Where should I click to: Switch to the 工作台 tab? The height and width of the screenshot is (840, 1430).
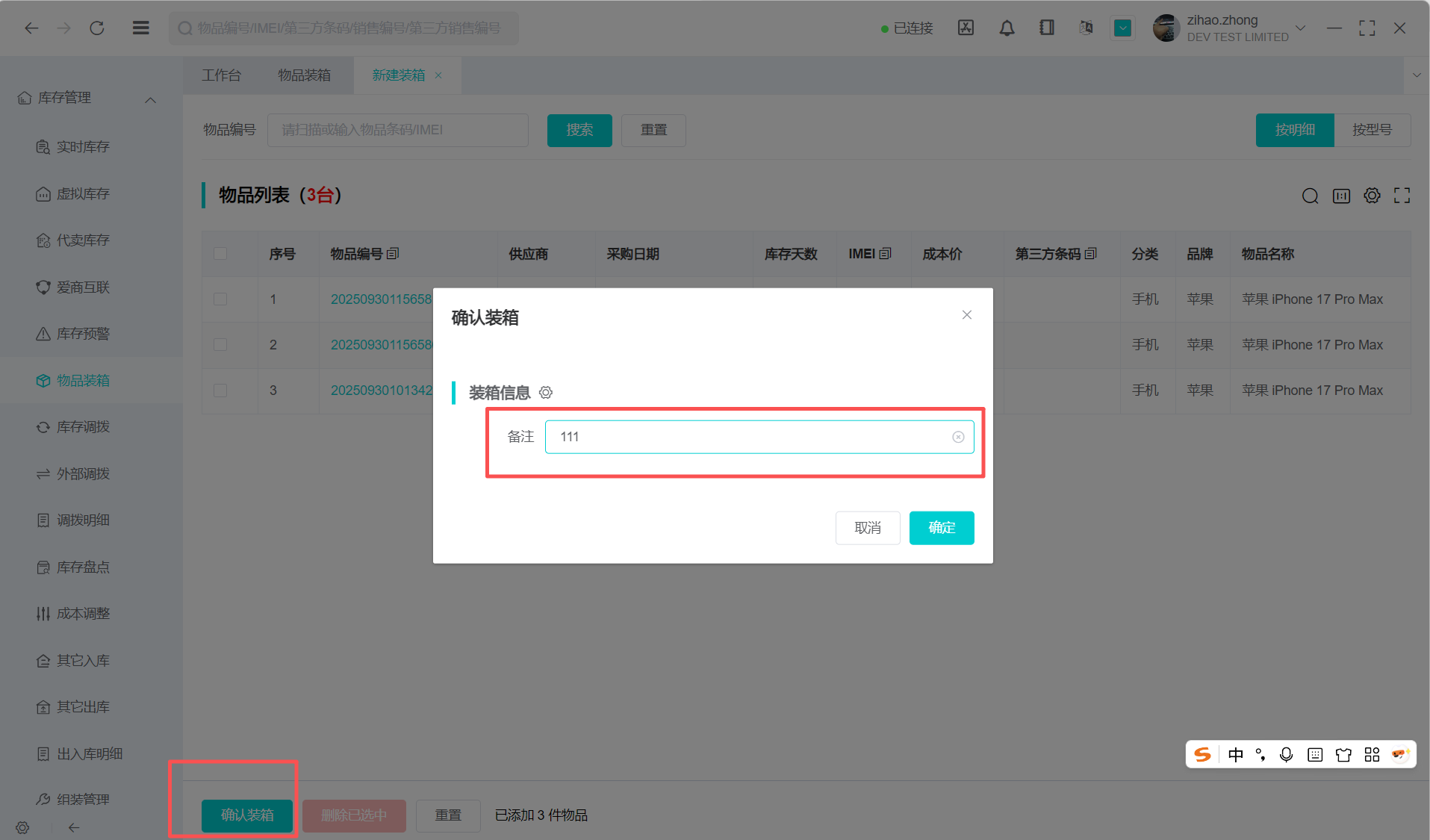221,75
